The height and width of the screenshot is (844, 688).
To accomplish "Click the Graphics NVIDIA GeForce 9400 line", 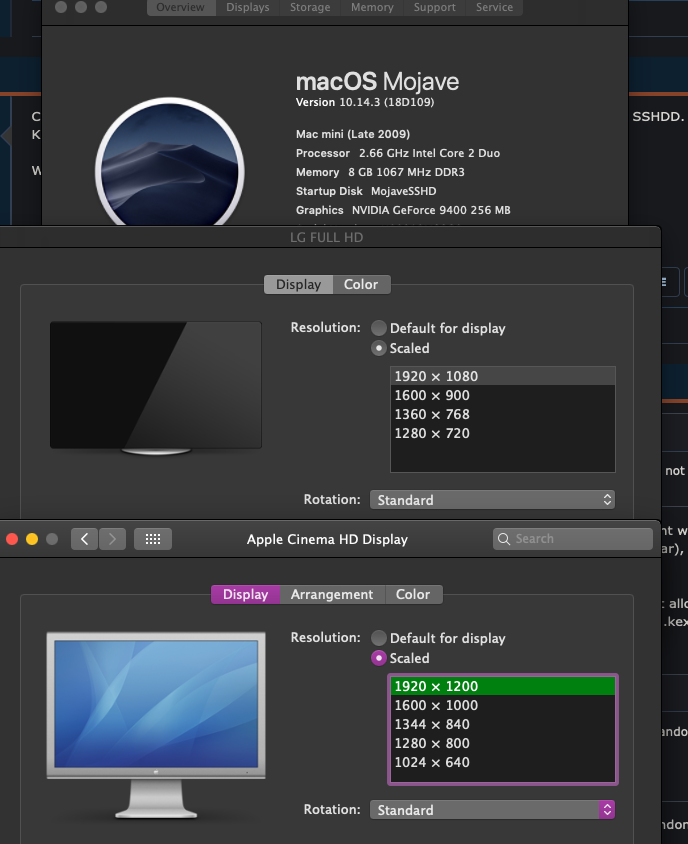I will point(403,210).
